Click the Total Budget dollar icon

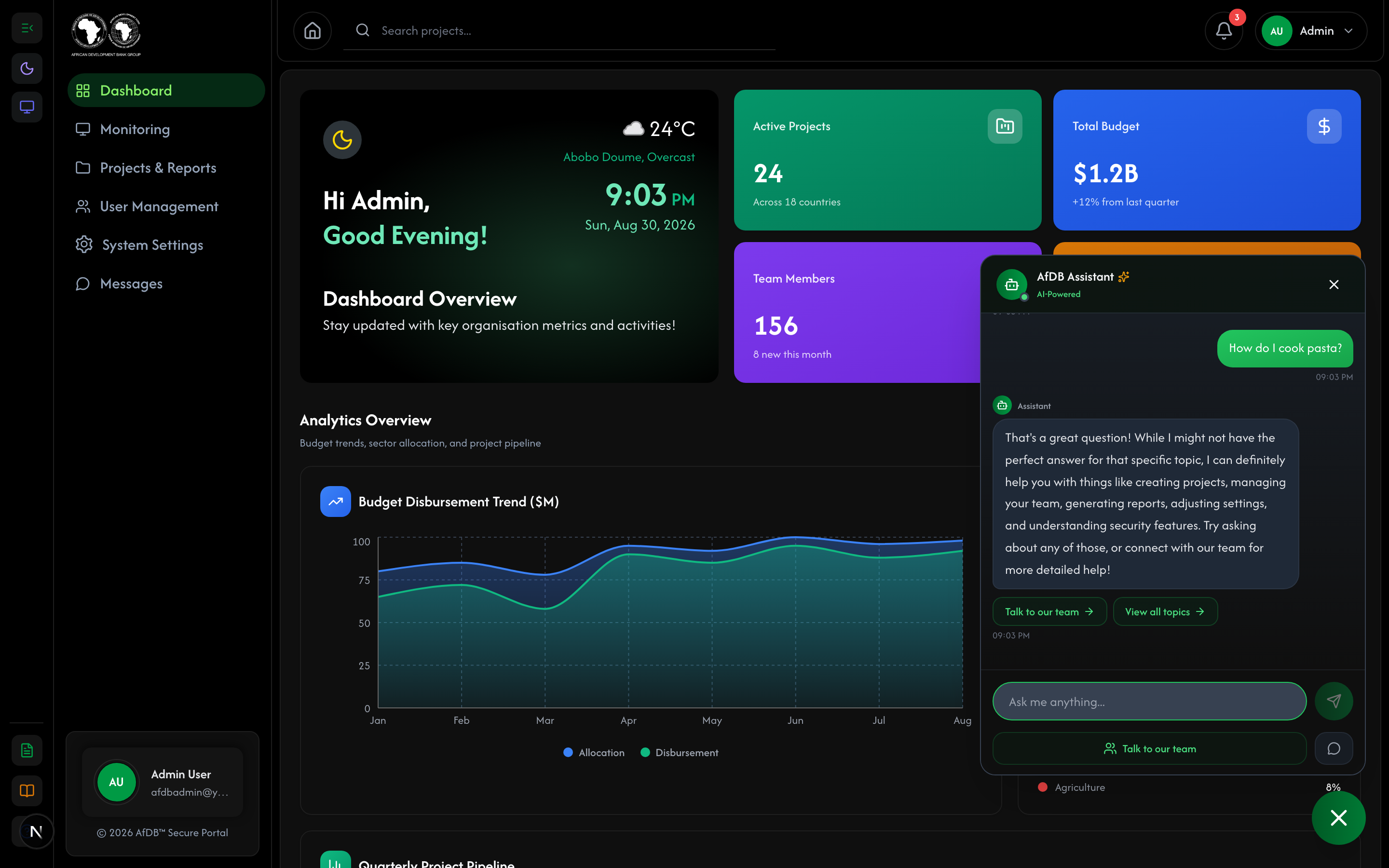pos(1323,126)
